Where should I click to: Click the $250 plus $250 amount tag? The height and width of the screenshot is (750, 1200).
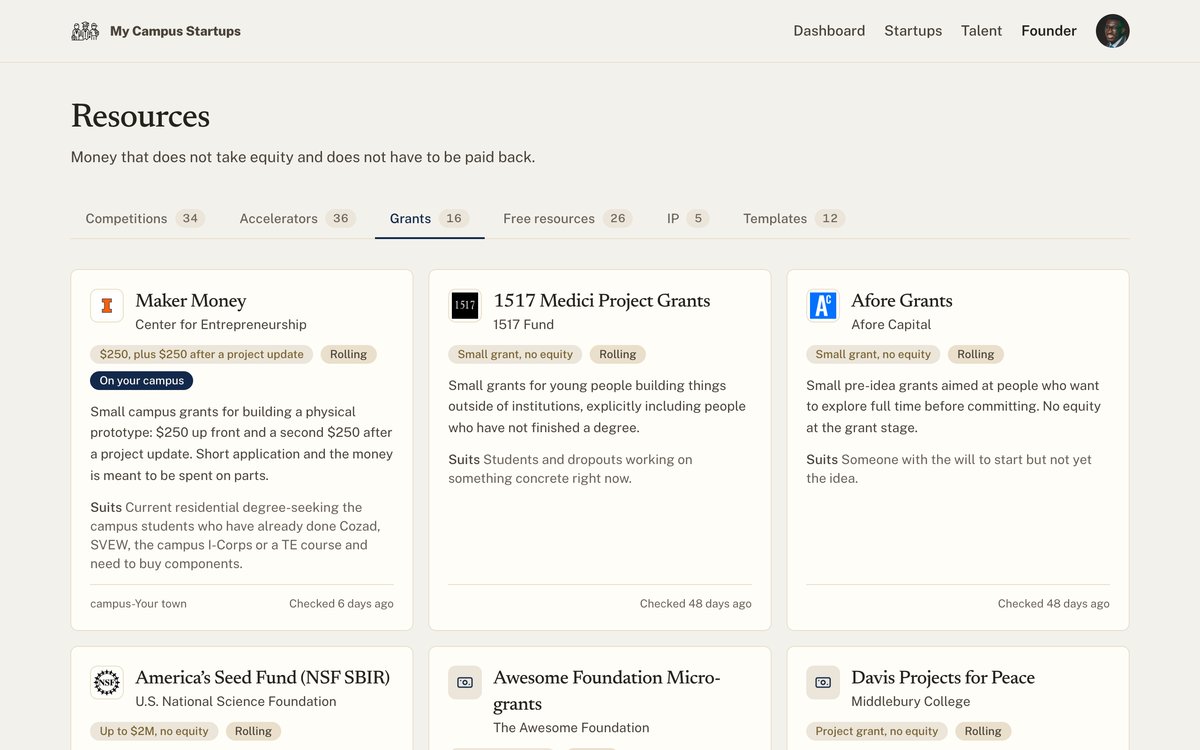click(x=202, y=354)
